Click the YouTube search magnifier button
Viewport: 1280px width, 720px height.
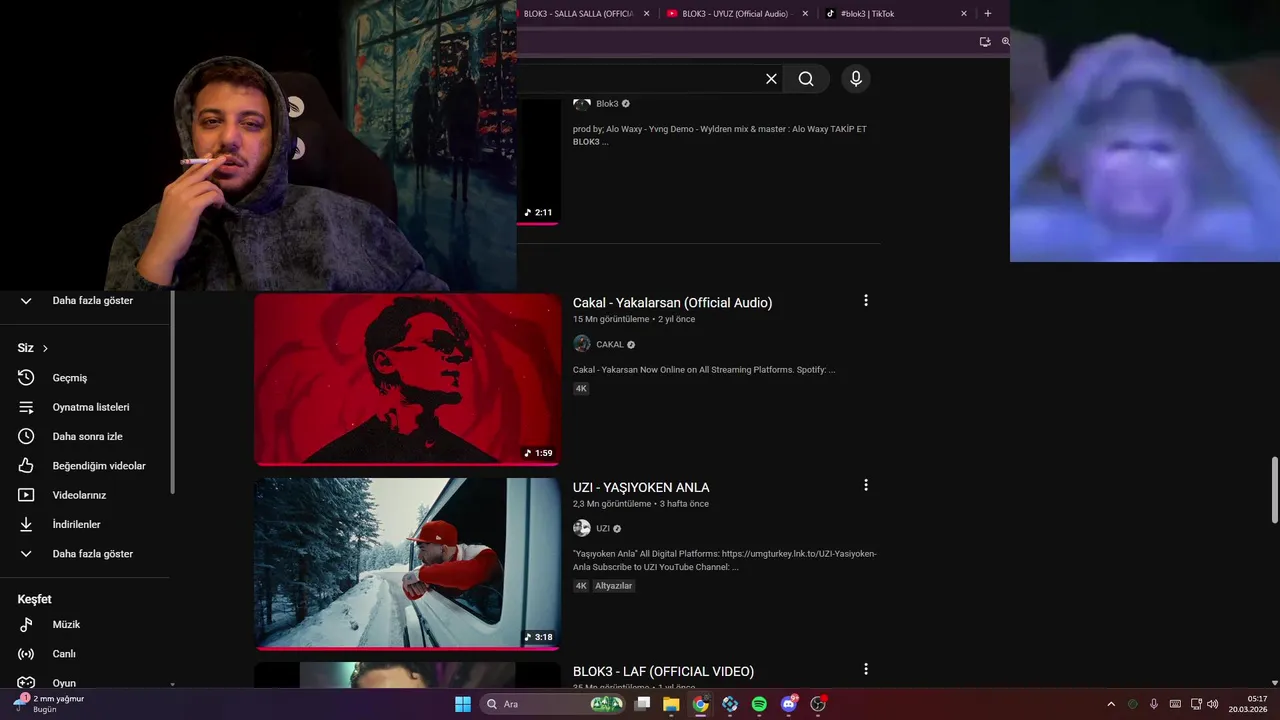(x=806, y=79)
